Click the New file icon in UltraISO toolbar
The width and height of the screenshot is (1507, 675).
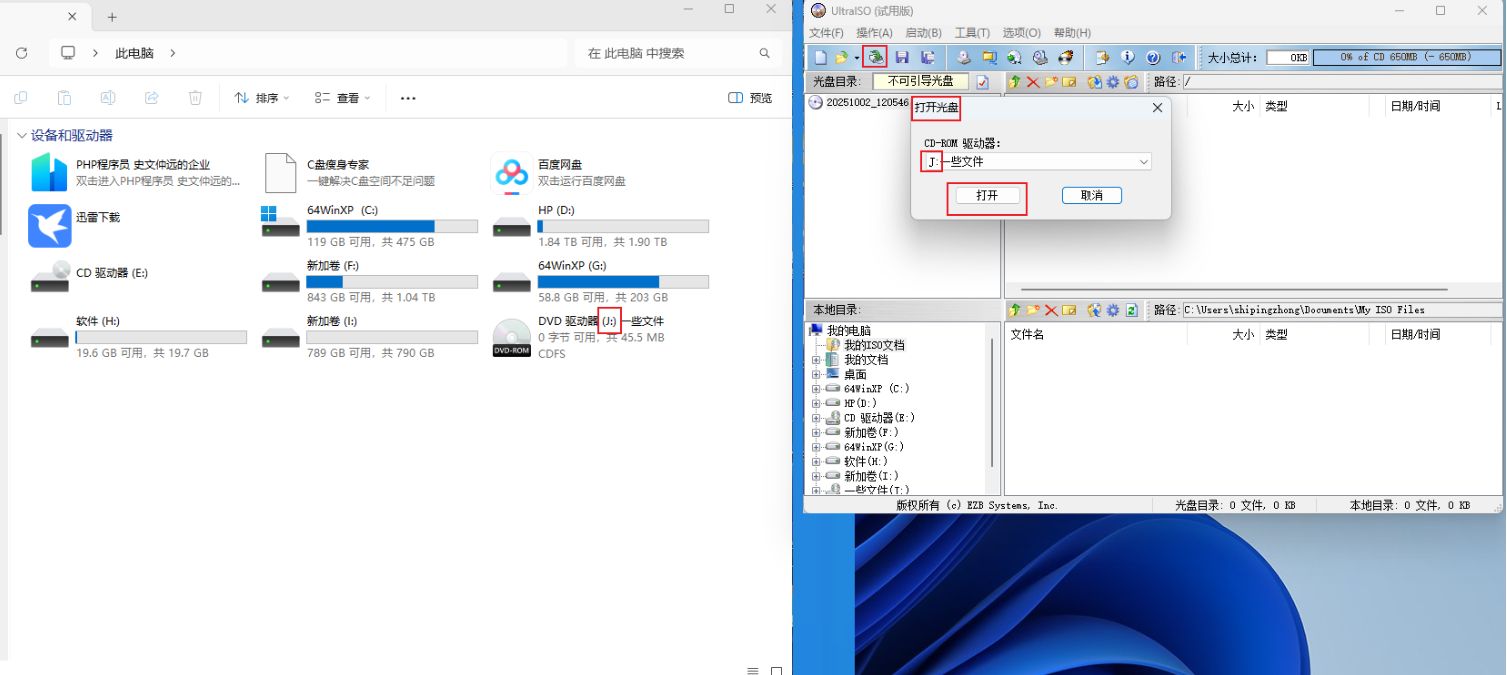tap(820, 57)
